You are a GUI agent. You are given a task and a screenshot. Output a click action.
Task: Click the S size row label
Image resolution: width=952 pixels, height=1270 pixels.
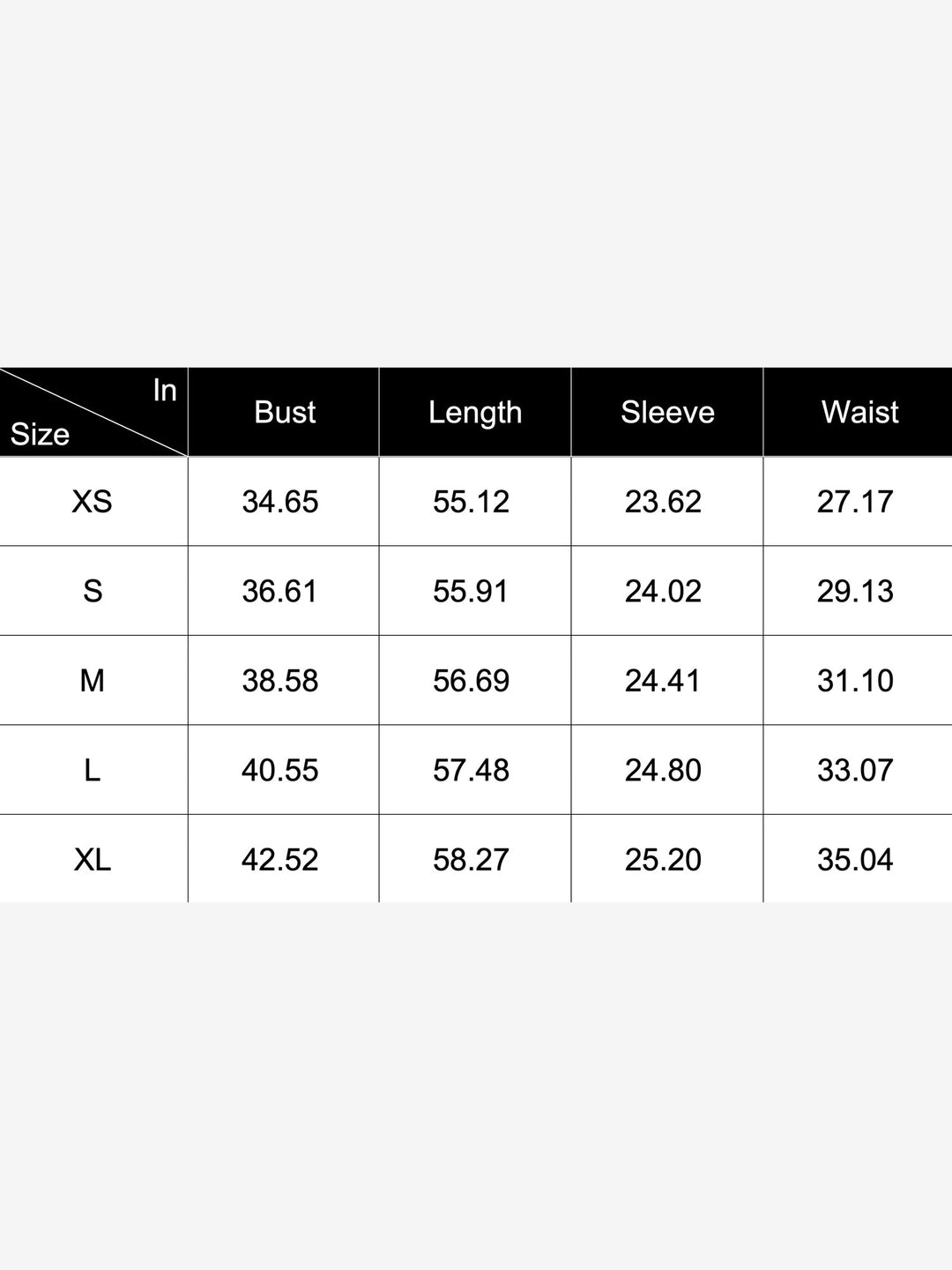pyautogui.click(x=93, y=591)
